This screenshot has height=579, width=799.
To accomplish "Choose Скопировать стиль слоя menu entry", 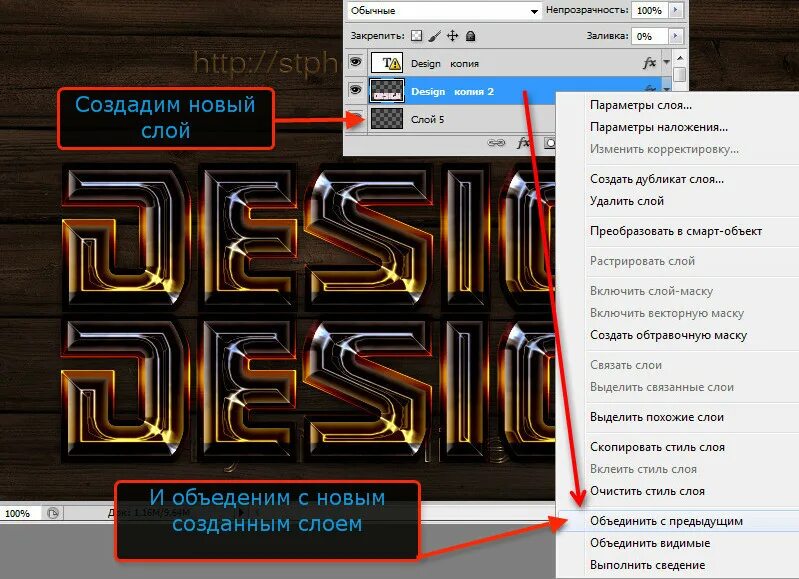I will (x=657, y=447).
